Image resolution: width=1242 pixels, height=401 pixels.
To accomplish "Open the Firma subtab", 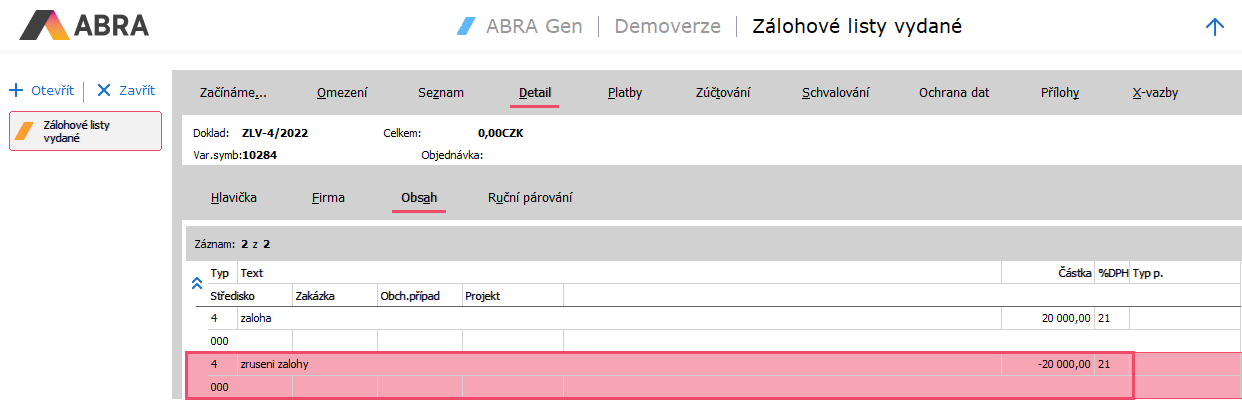I will click(x=328, y=198).
